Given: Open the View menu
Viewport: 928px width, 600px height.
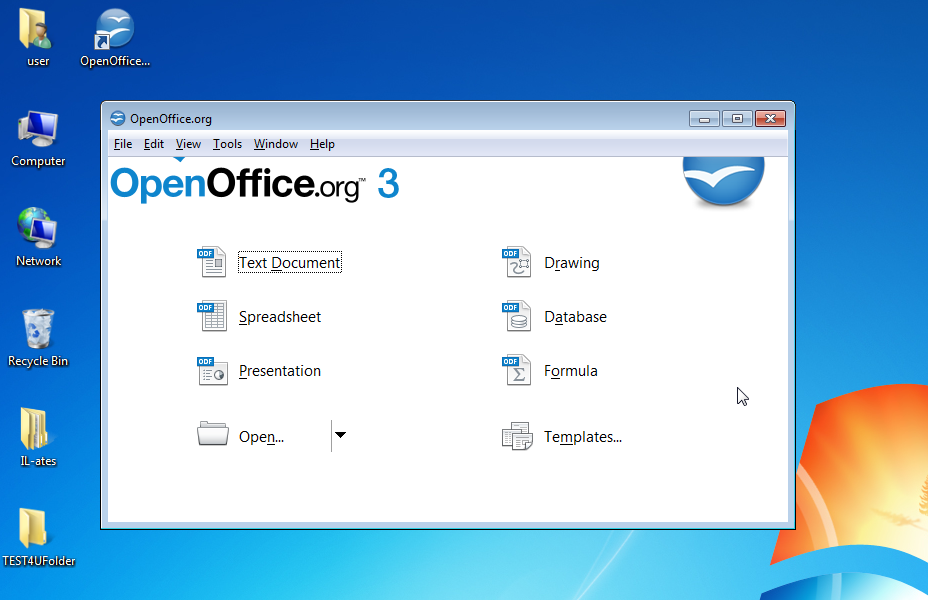Looking at the screenshot, I should pos(188,144).
